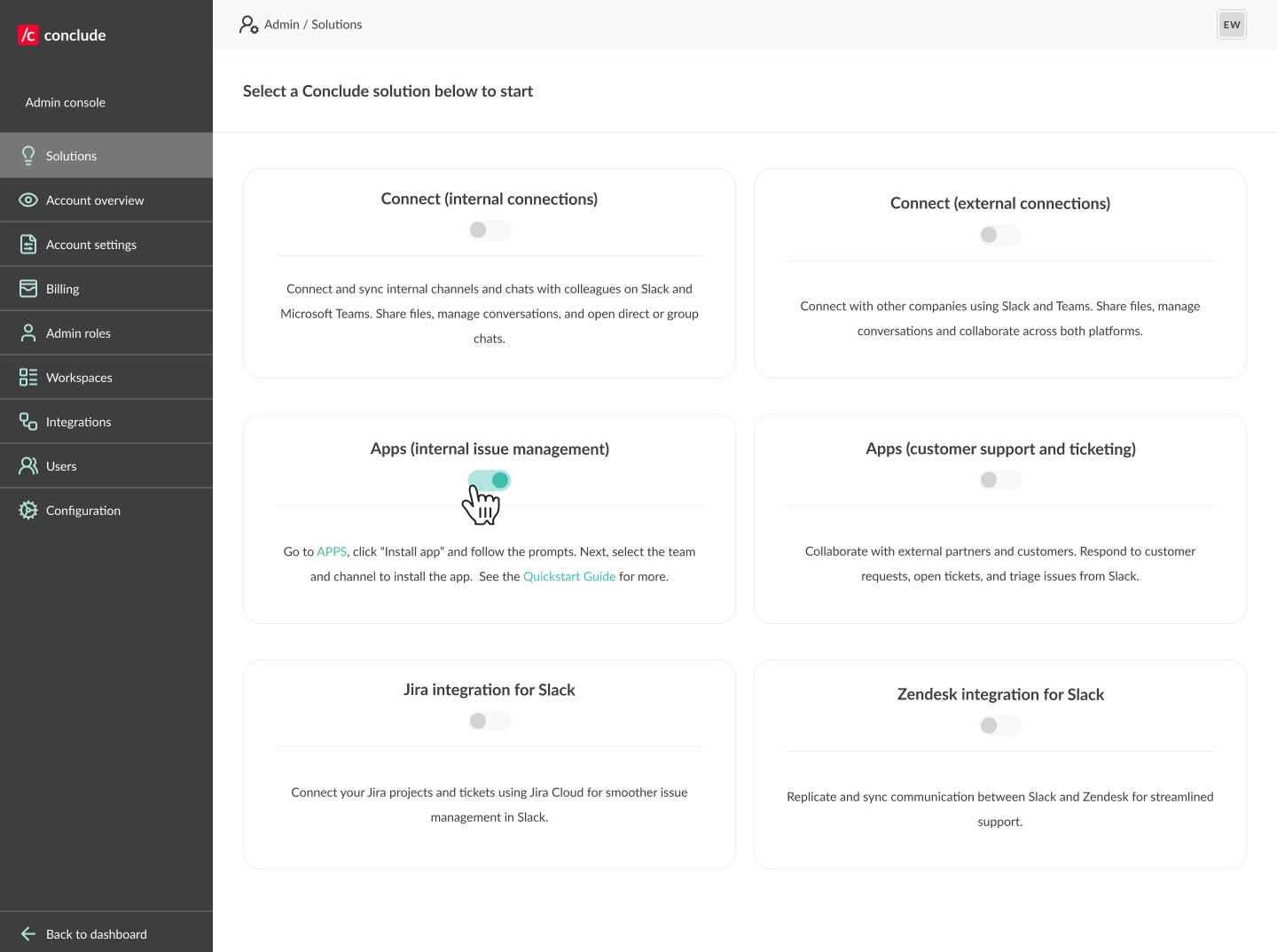
Task: Toggle Connect external connections on
Action: coord(1000,235)
